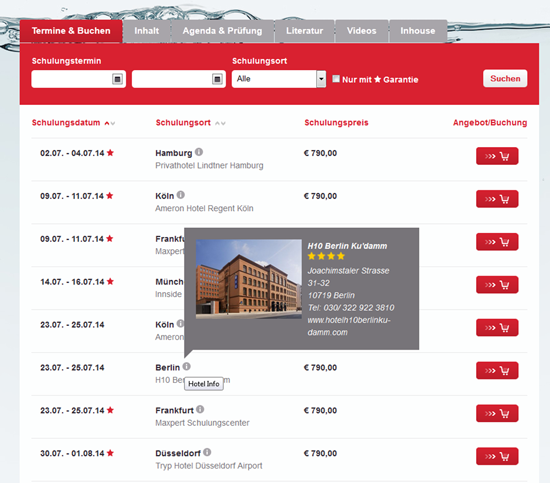
Task: Sort by Schulungsdatum column header
Action: 66,123
